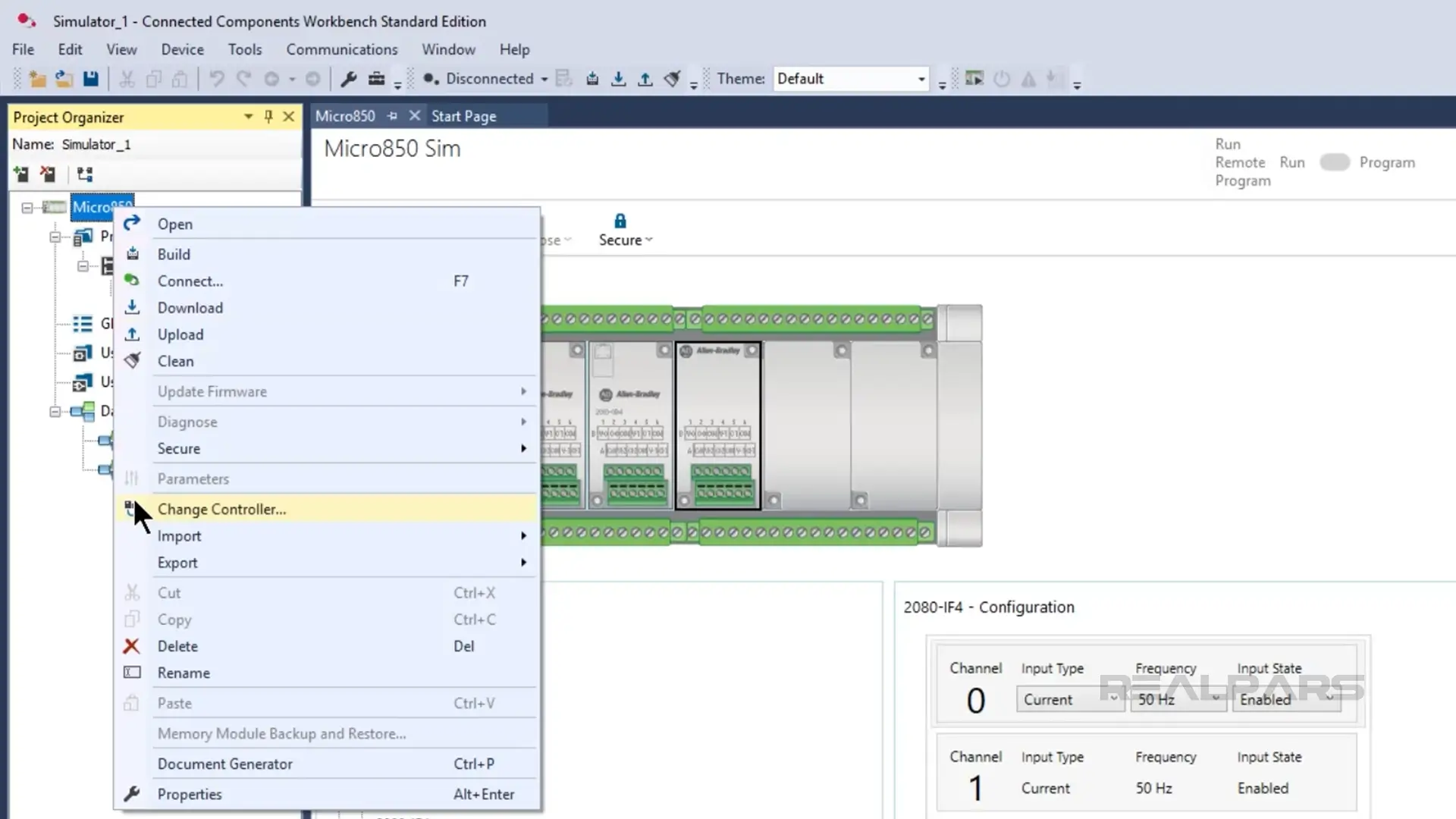
Task: Open the Toolbox briefcase icon
Action: click(x=376, y=79)
